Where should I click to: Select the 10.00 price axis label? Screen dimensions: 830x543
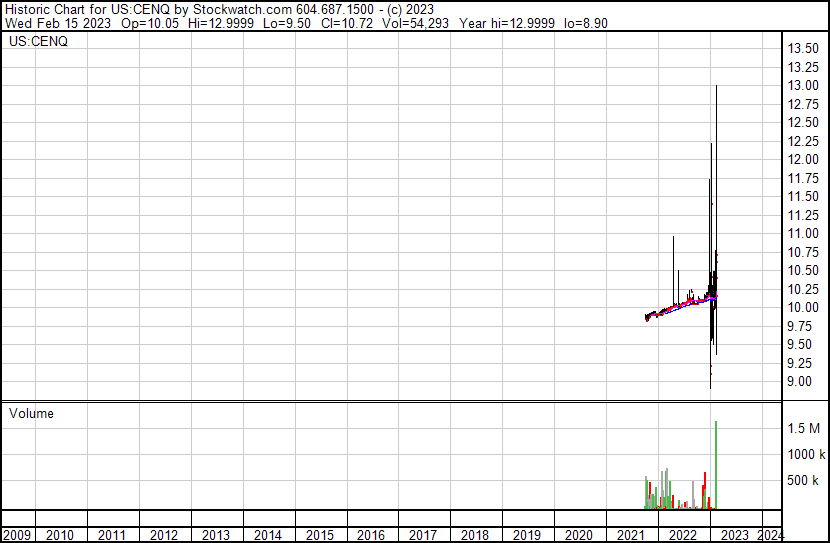click(805, 308)
